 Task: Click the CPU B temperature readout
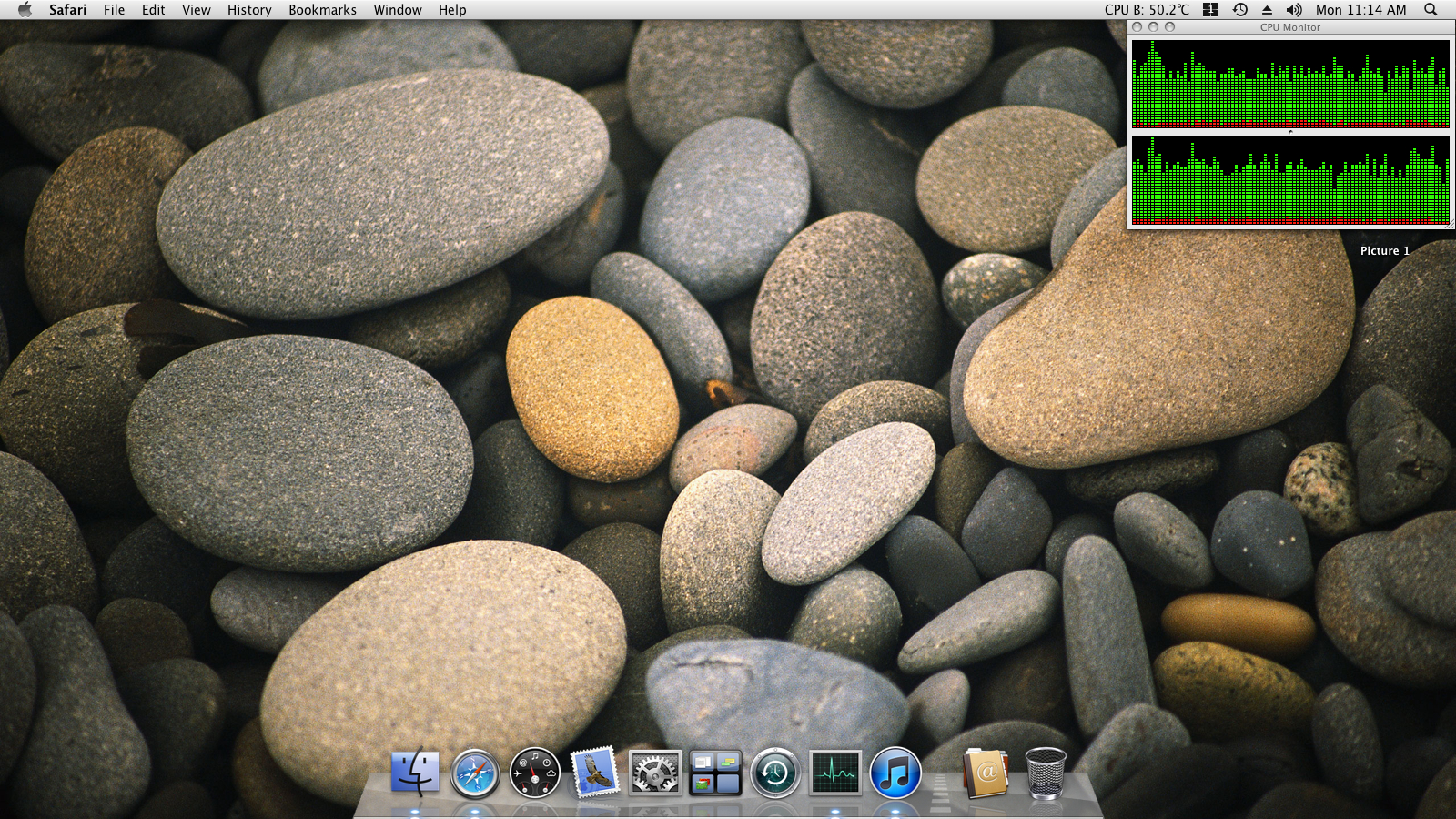[x=1147, y=10]
